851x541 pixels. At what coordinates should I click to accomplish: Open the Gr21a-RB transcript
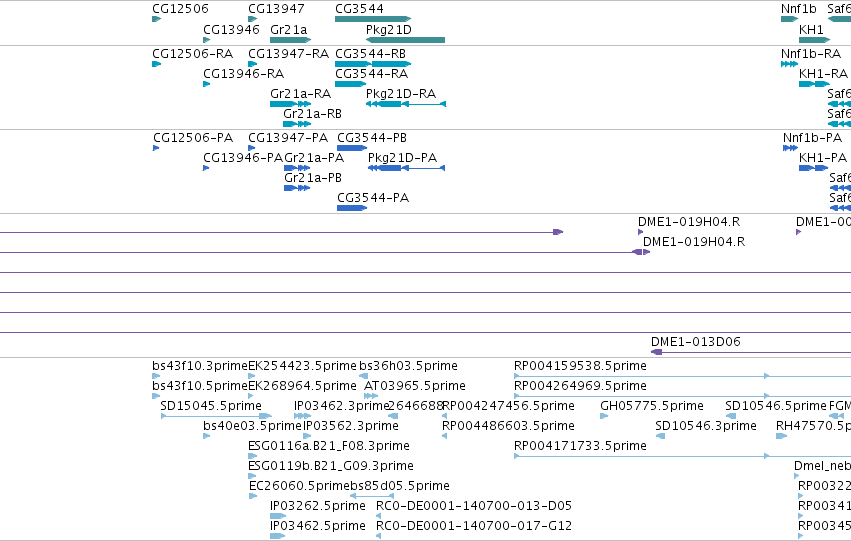(297, 124)
